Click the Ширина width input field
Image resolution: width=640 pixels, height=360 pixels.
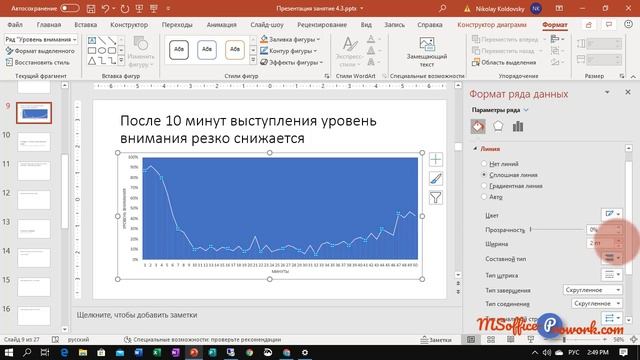(601, 243)
